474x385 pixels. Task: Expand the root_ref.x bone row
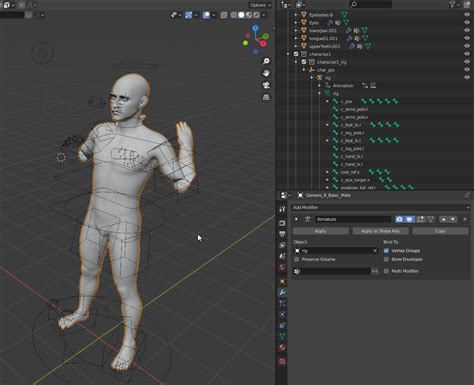(327, 172)
